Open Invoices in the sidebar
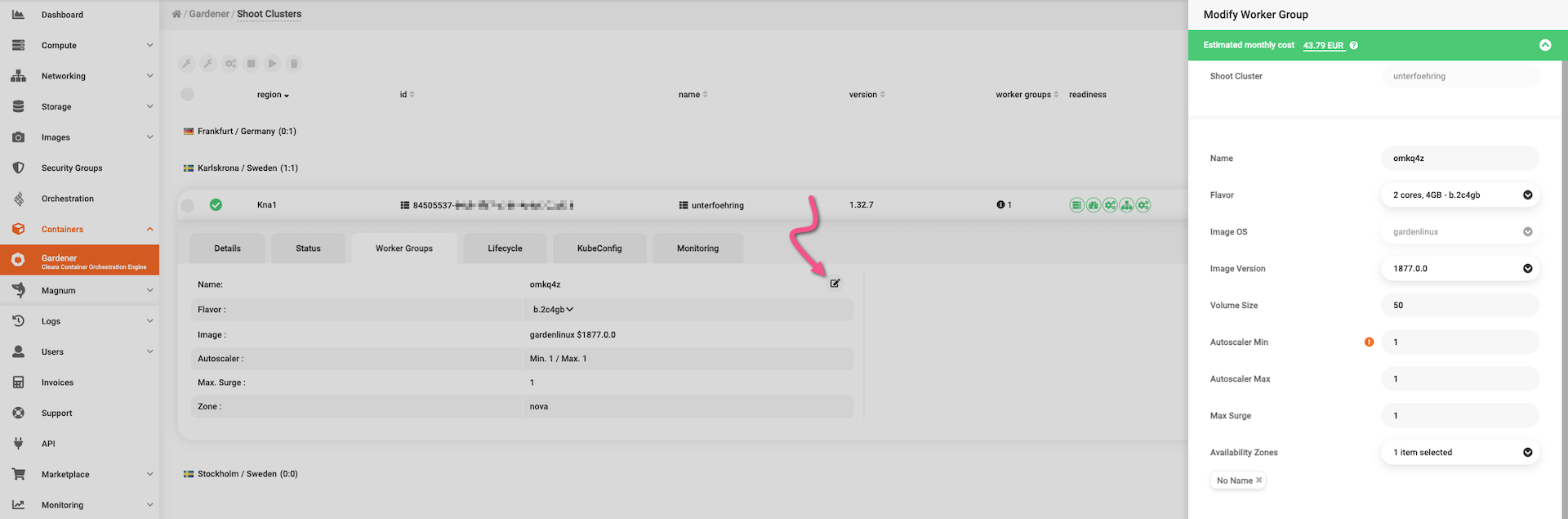The width and height of the screenshot is (1568, 519). pyautogui.click(x=57, y=383)
